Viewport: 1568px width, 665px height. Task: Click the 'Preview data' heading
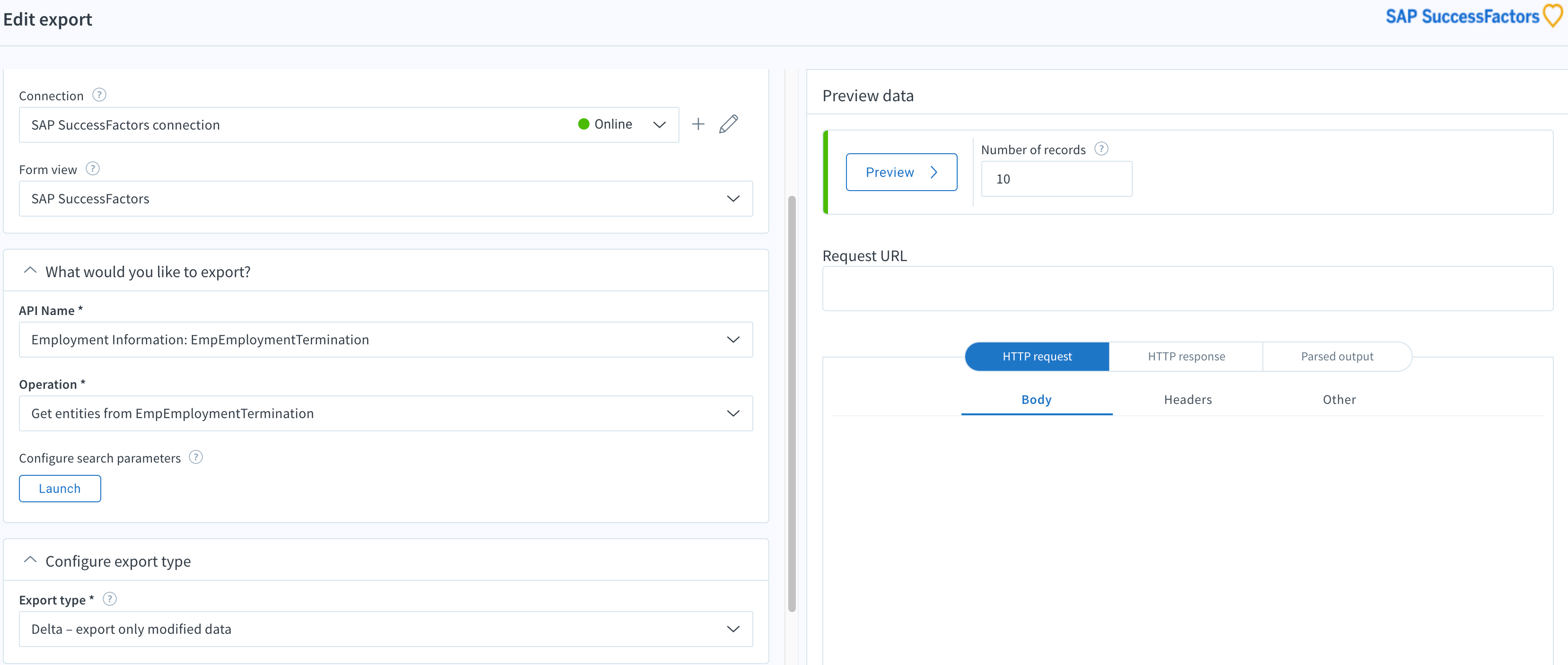tap(867, 96)
